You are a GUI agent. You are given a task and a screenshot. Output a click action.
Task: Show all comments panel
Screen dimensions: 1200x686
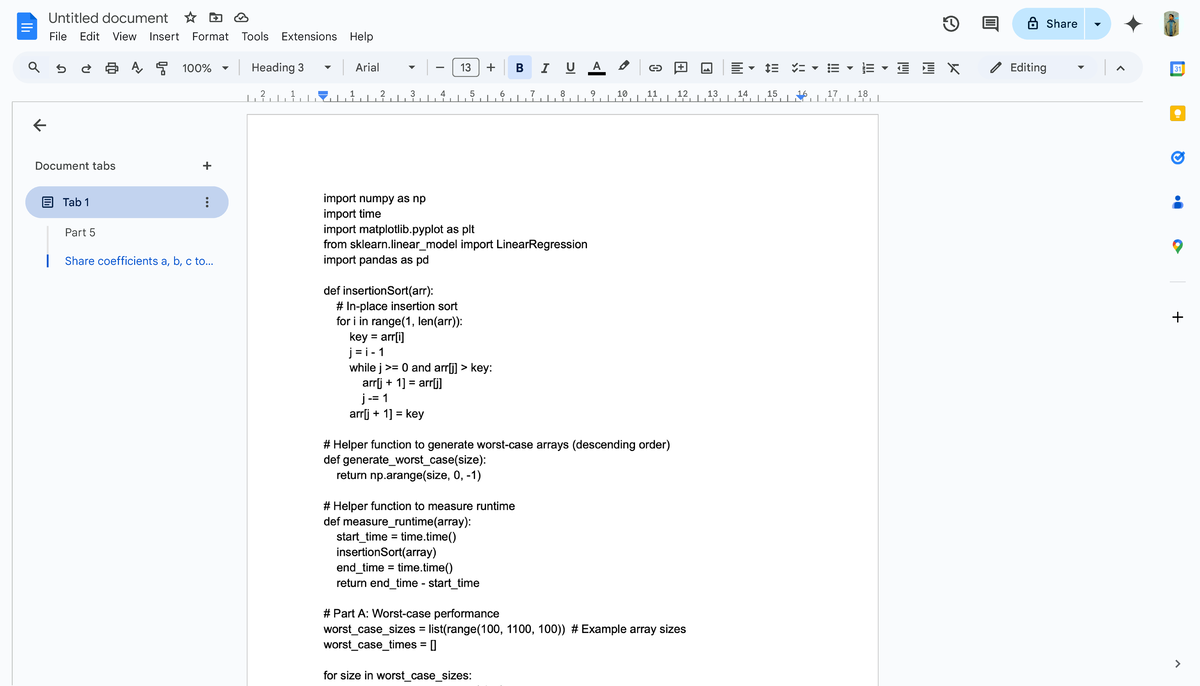click(x=990, y=24)
